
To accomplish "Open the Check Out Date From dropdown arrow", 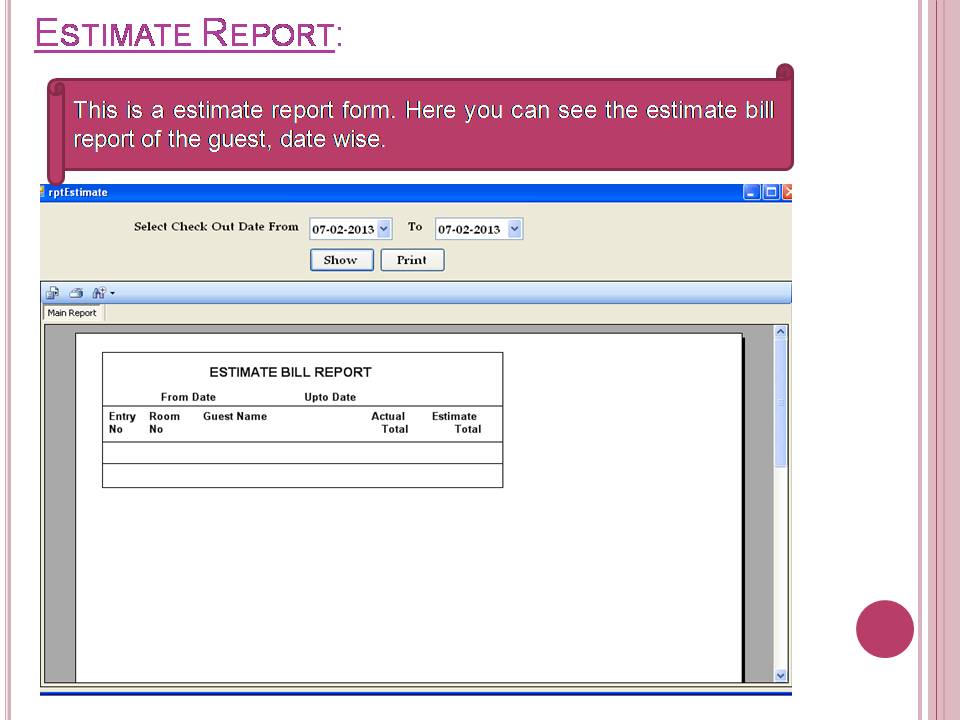I will 384,229.
